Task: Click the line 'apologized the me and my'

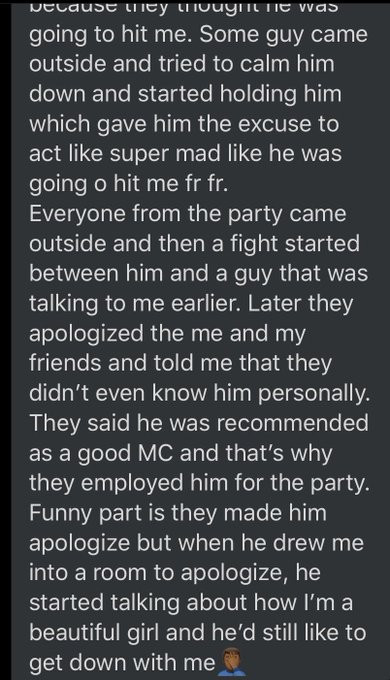Action: [167, 333]
